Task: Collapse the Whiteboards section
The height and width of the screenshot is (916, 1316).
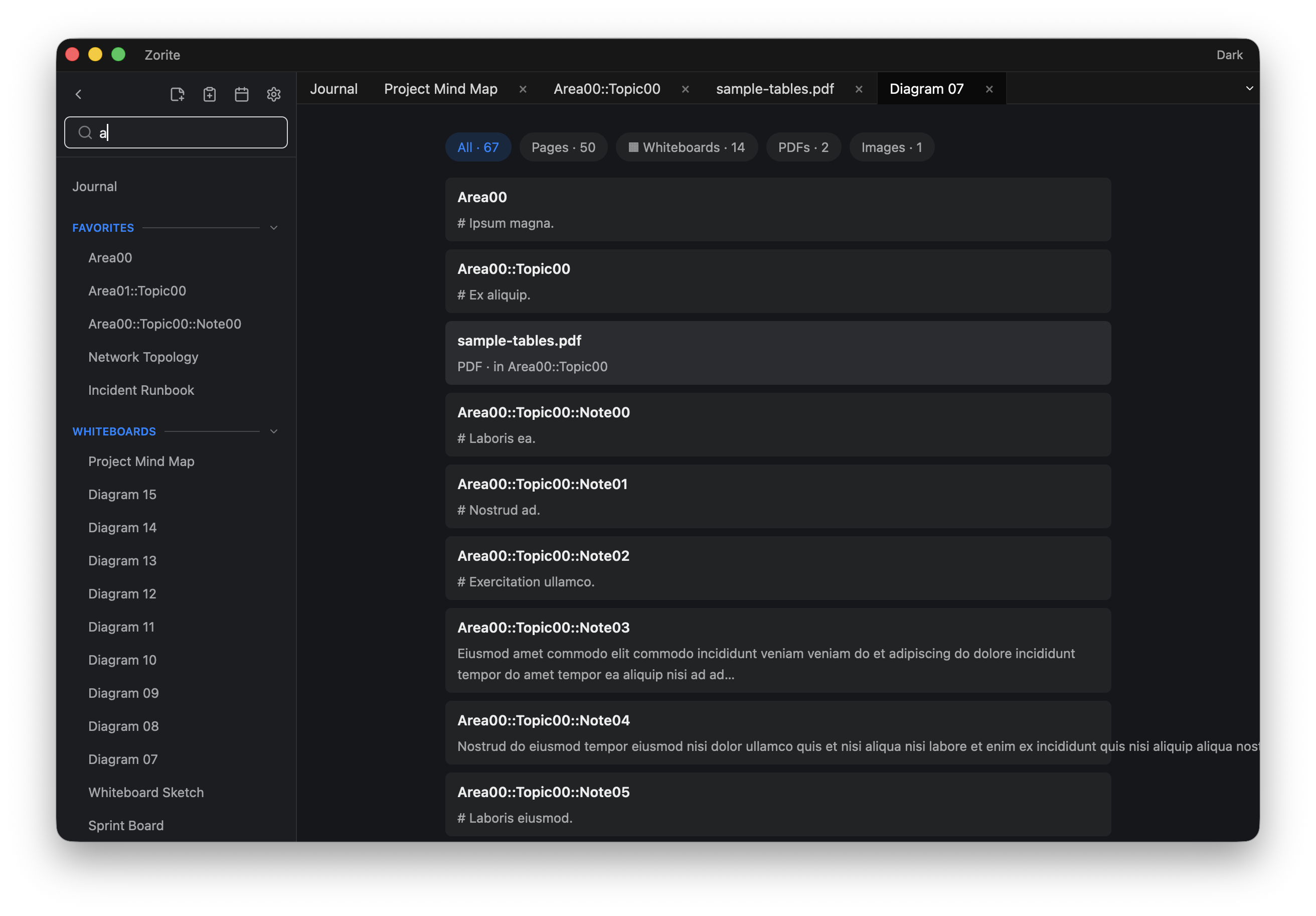Action: [273, 431]
